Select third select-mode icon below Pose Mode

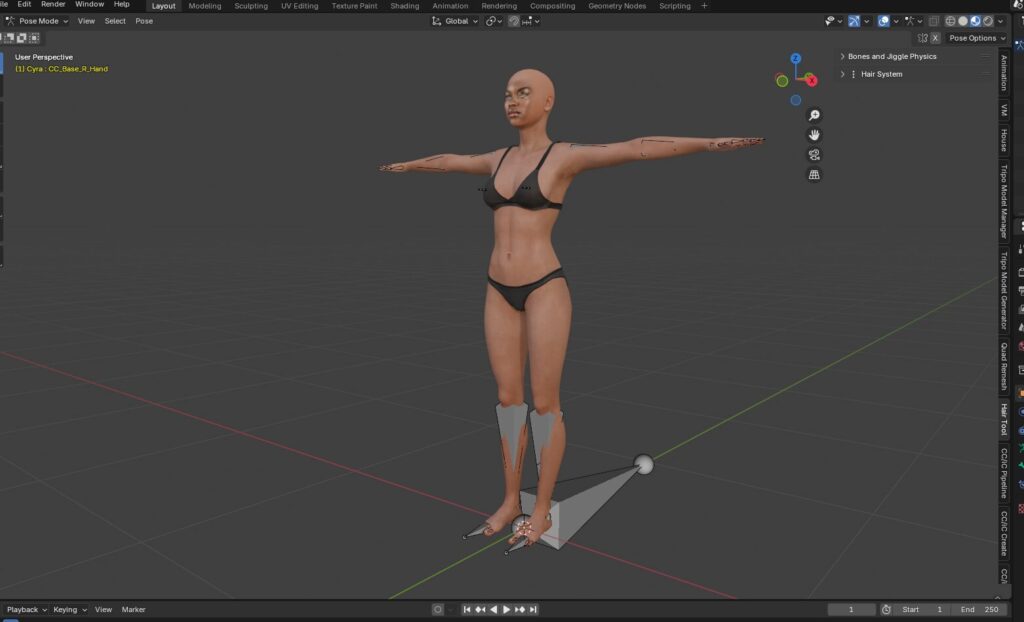coord(34,38)
